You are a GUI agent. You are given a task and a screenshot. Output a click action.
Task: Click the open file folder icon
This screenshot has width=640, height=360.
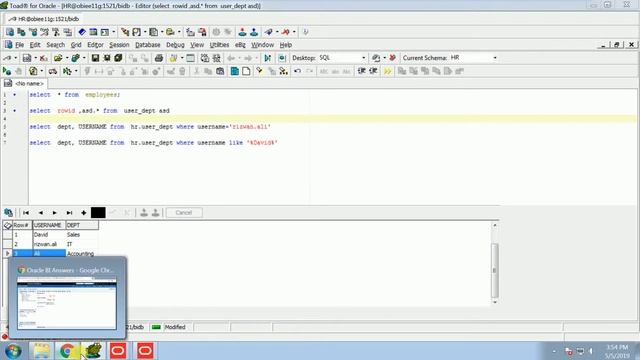click(x=58, y=58)
